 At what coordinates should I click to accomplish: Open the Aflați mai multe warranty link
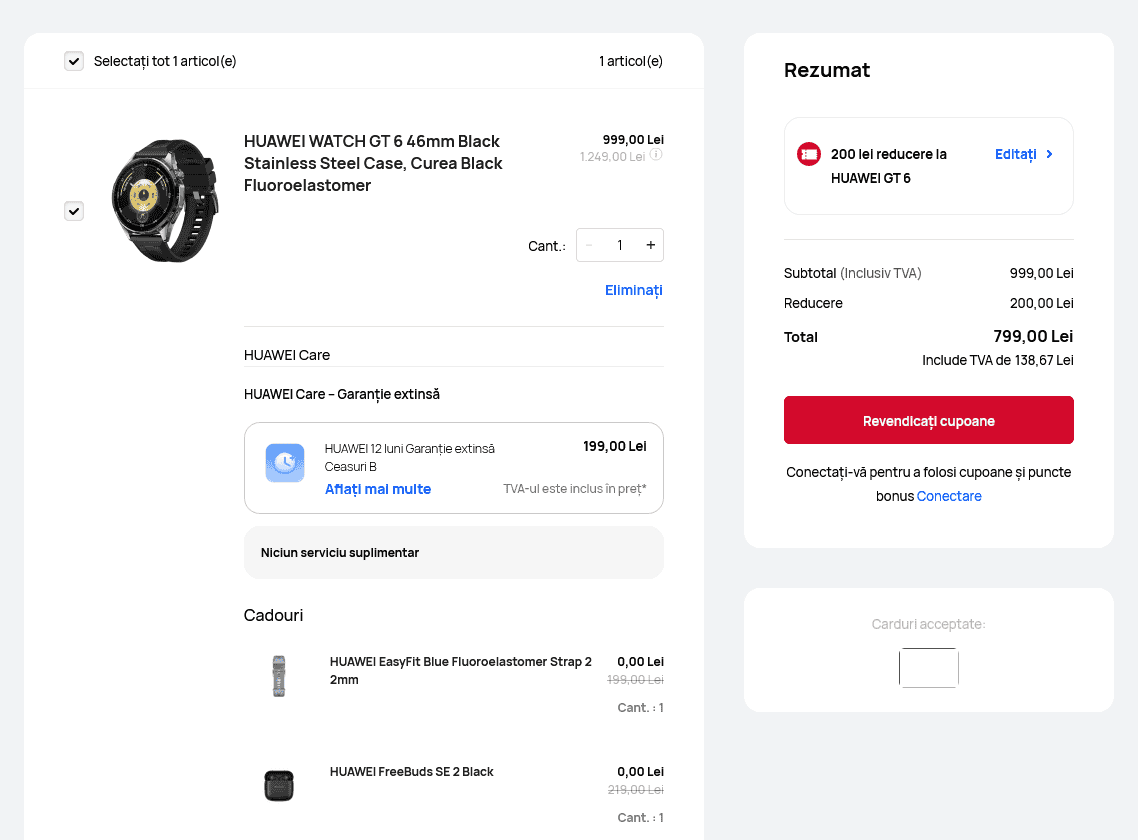tap(377, 489)
